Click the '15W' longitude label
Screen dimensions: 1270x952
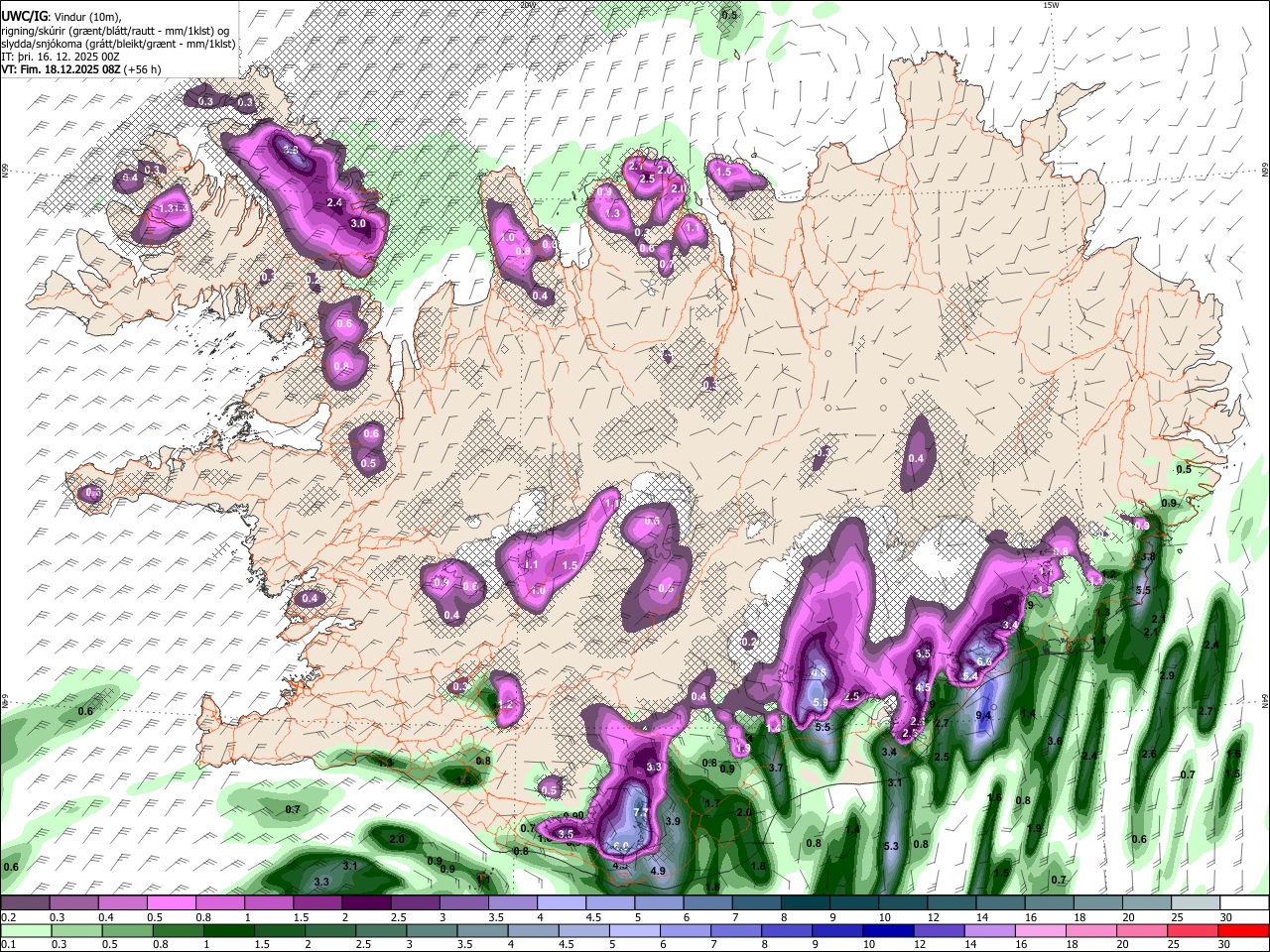pyautogui.click(x=1052, y=5)
